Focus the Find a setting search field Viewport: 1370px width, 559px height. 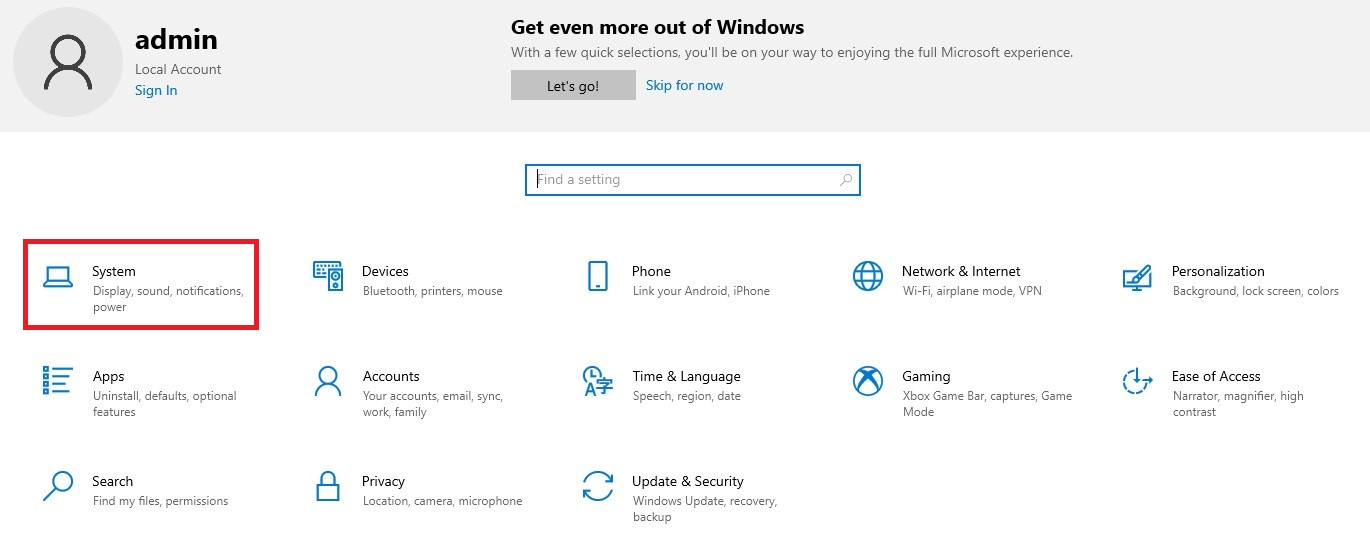(x=692, y=180)
